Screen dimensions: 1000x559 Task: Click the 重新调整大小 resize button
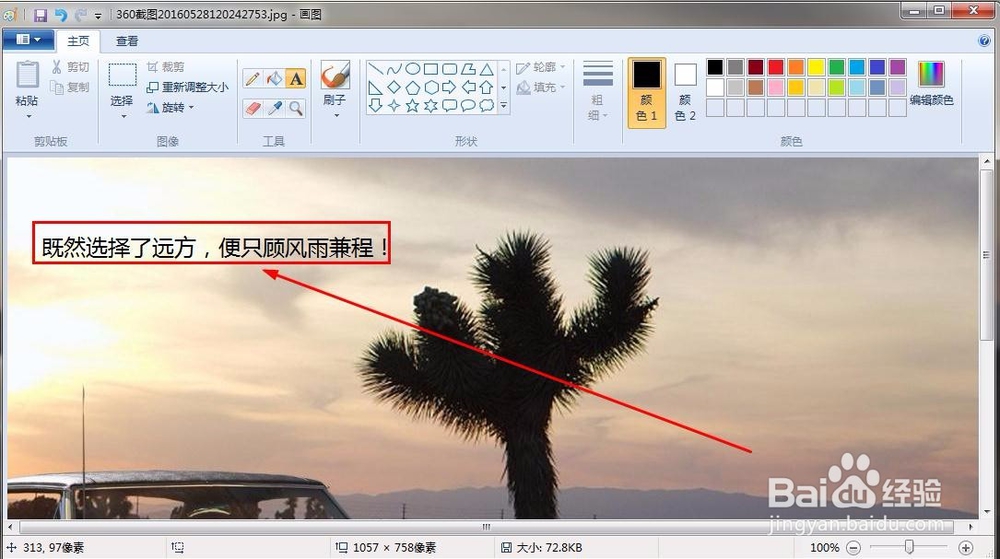tap(188, 87)
